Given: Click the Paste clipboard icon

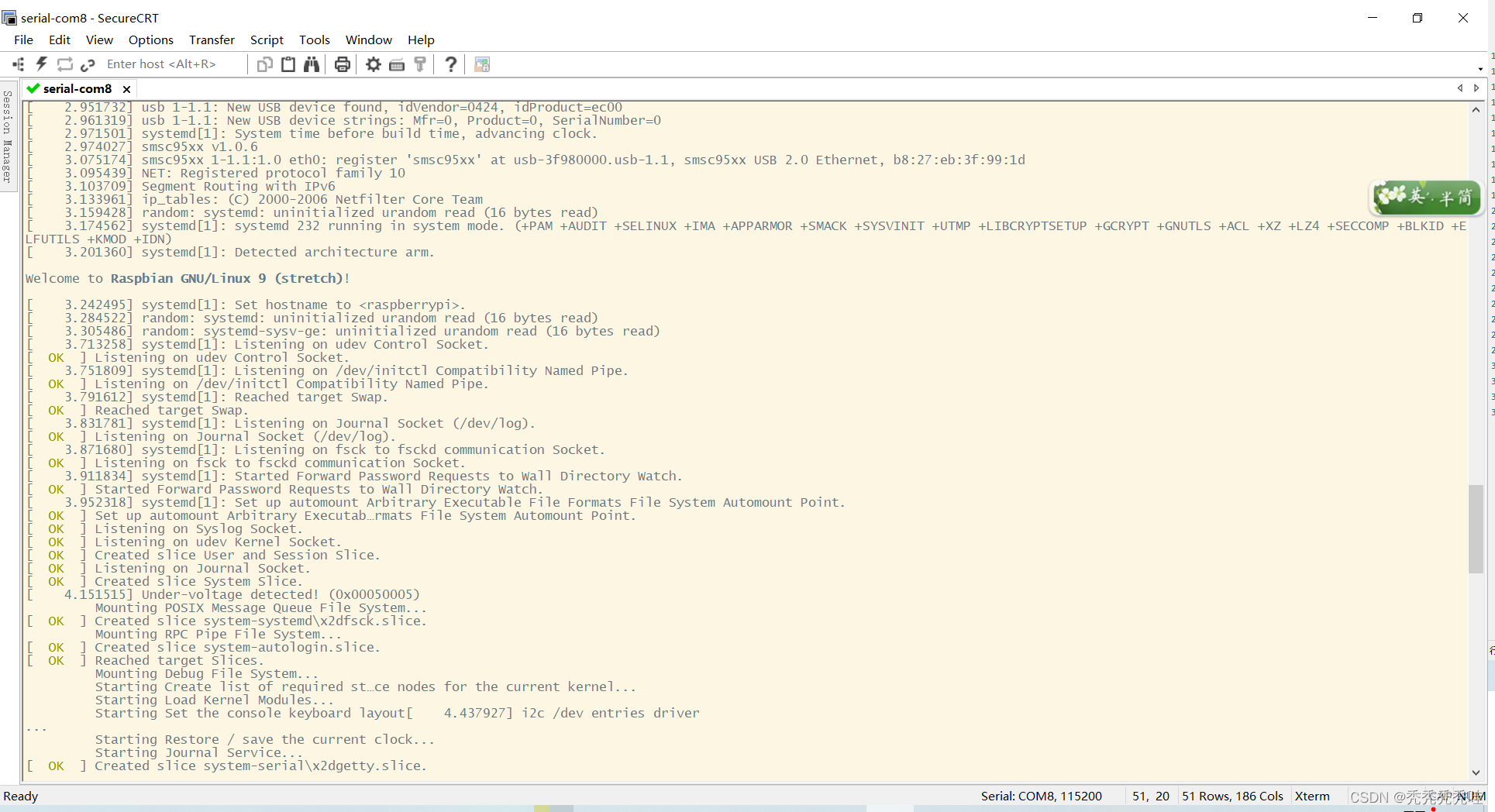Looking at the screenshot, I should 288,64.
